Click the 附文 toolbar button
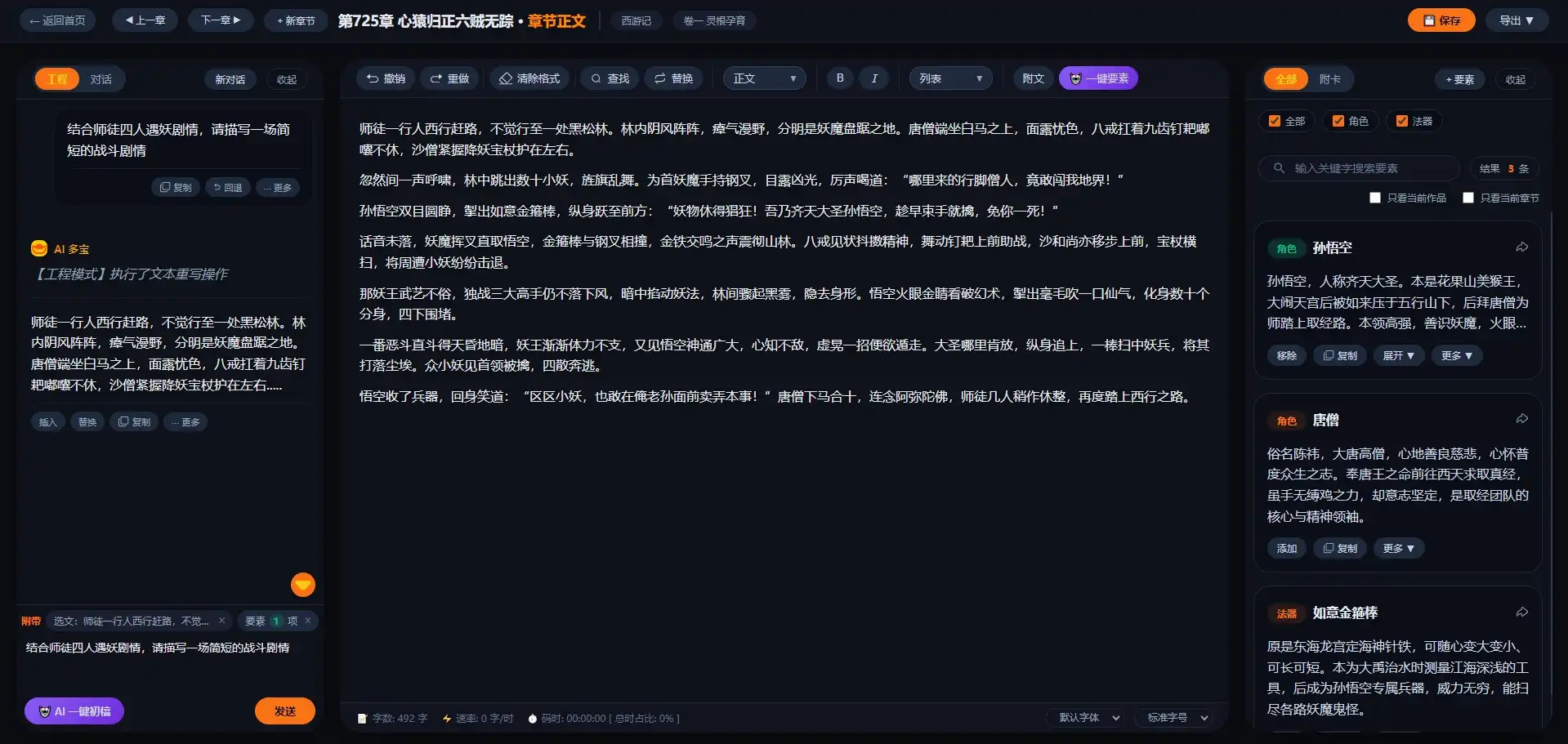 pyautogui.click(x=1034, y=78)
